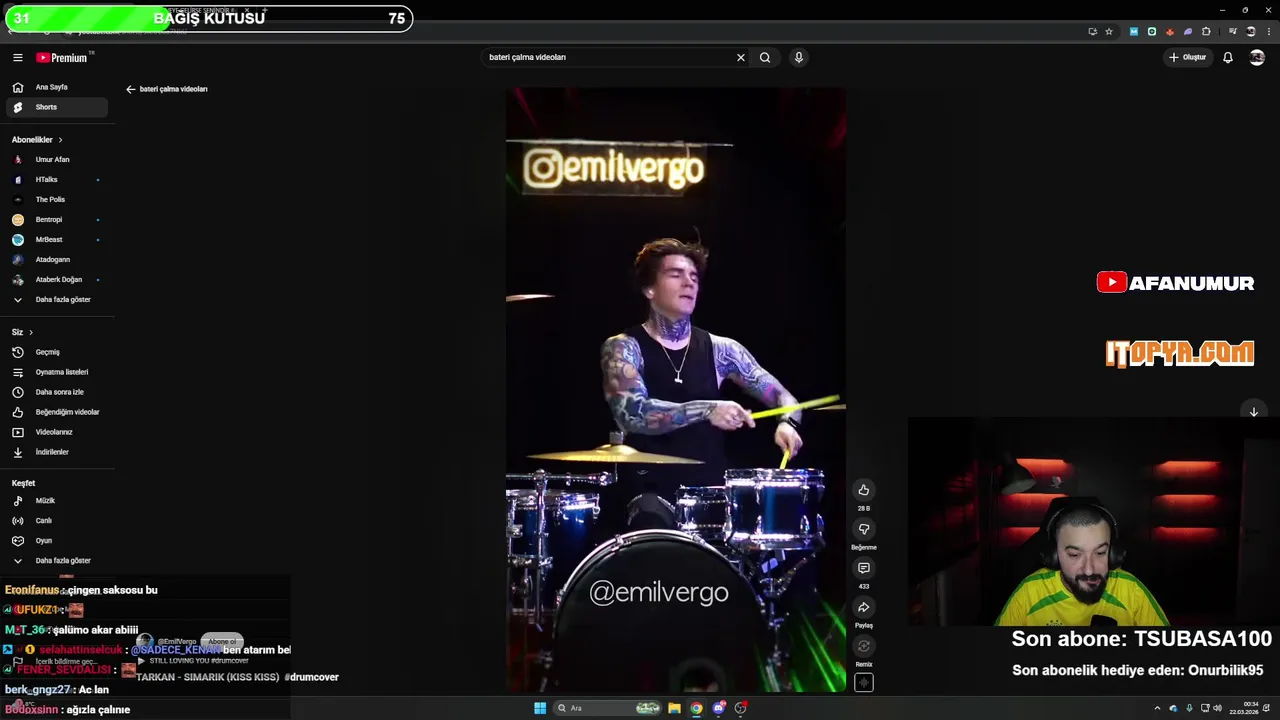
Task: Expand Daha fazla göster under Keşfet
Action: (x=57, y=561)
